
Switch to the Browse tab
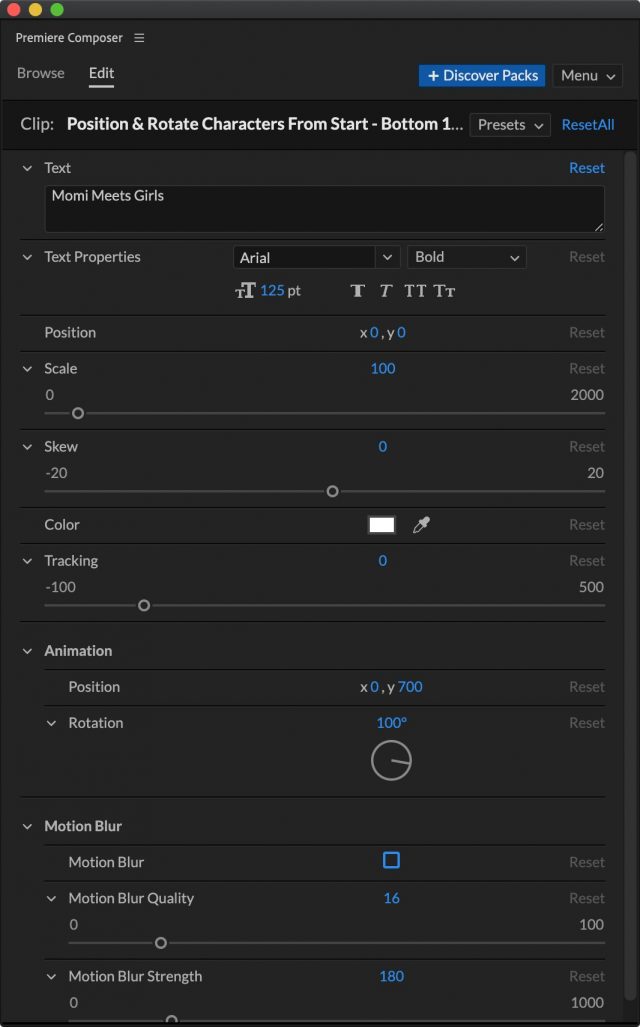[x=41, y=73]
